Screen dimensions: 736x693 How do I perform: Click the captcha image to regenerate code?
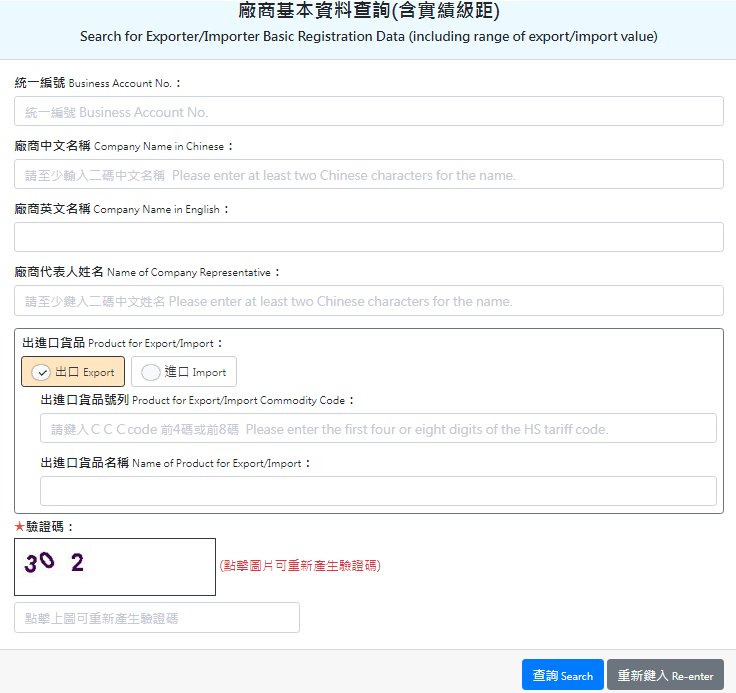115,566
